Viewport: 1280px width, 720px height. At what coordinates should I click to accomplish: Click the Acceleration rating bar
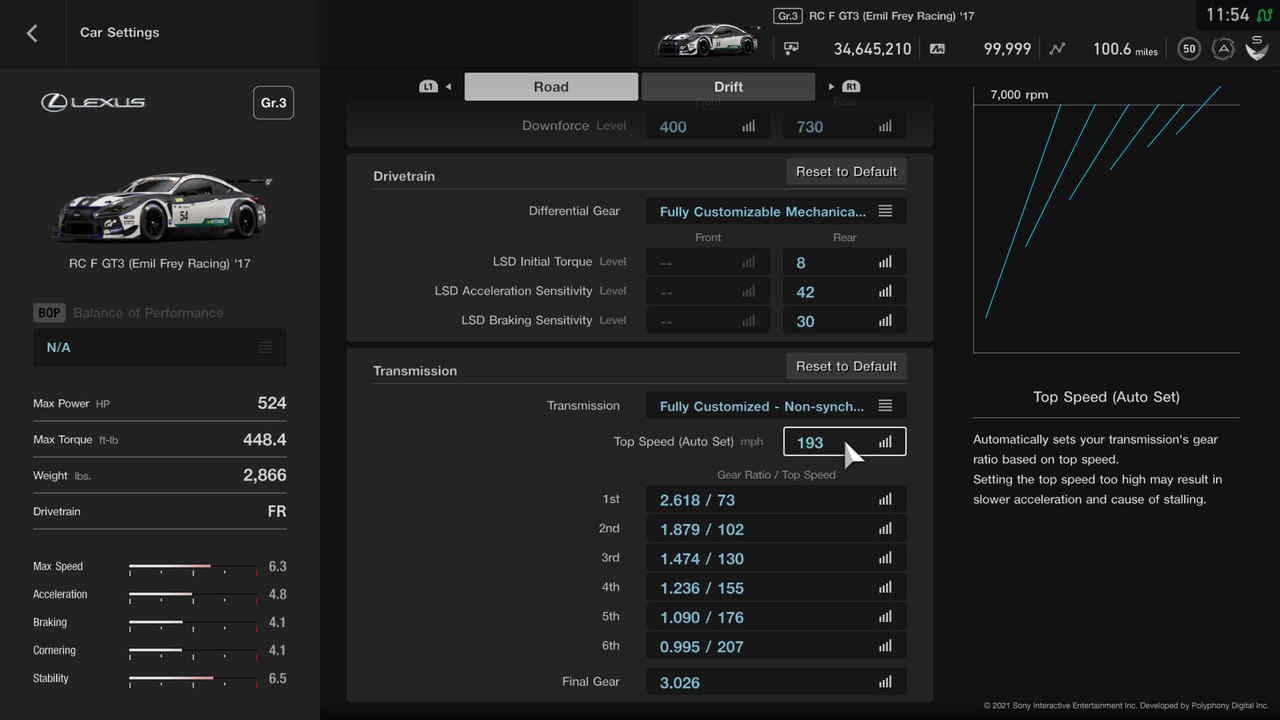pyautogui.click(x=193, y=595)
